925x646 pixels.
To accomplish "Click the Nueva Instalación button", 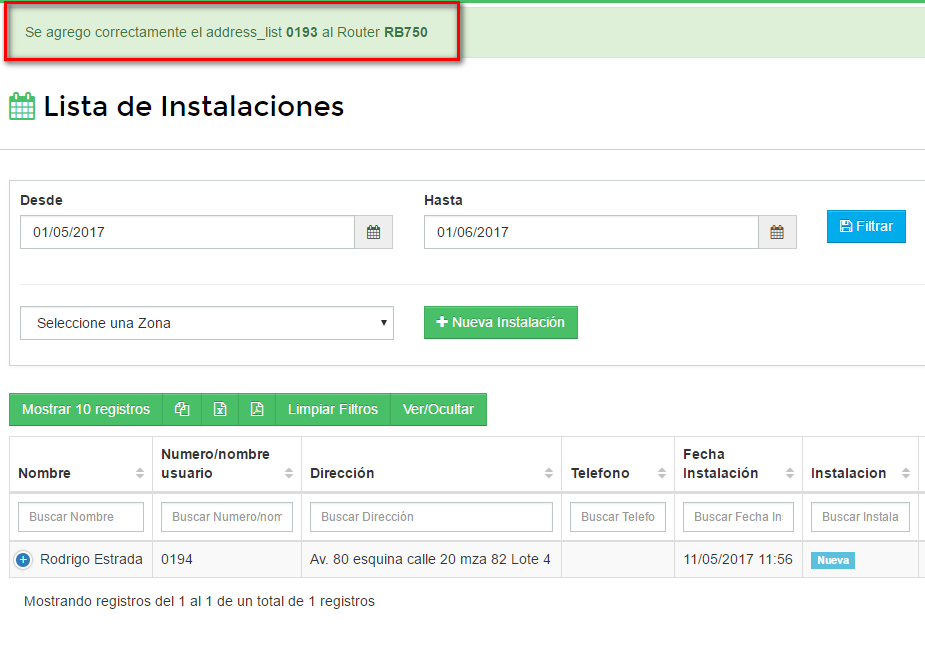I will (500, 322).
